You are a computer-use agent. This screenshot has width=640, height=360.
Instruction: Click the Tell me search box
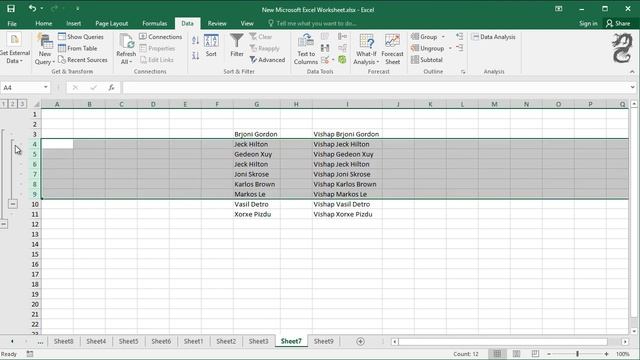313,23
